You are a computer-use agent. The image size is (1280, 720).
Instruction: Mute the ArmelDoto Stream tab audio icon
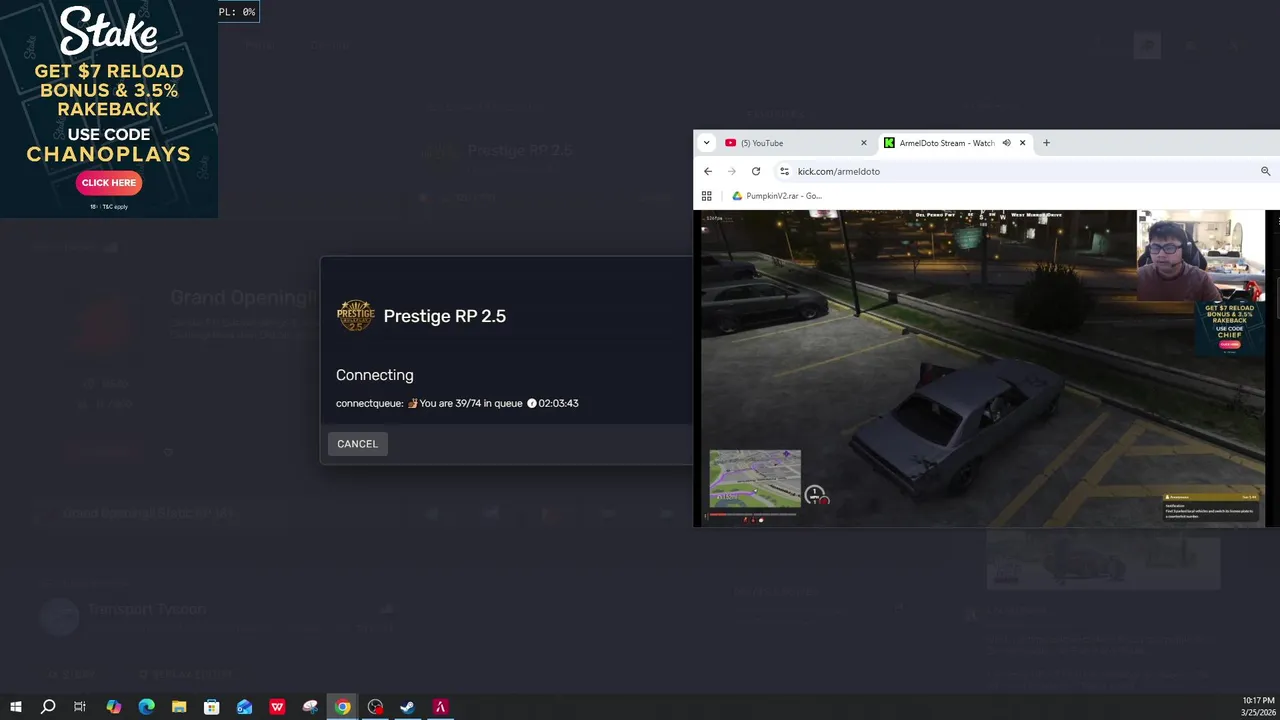(1006, 143)
